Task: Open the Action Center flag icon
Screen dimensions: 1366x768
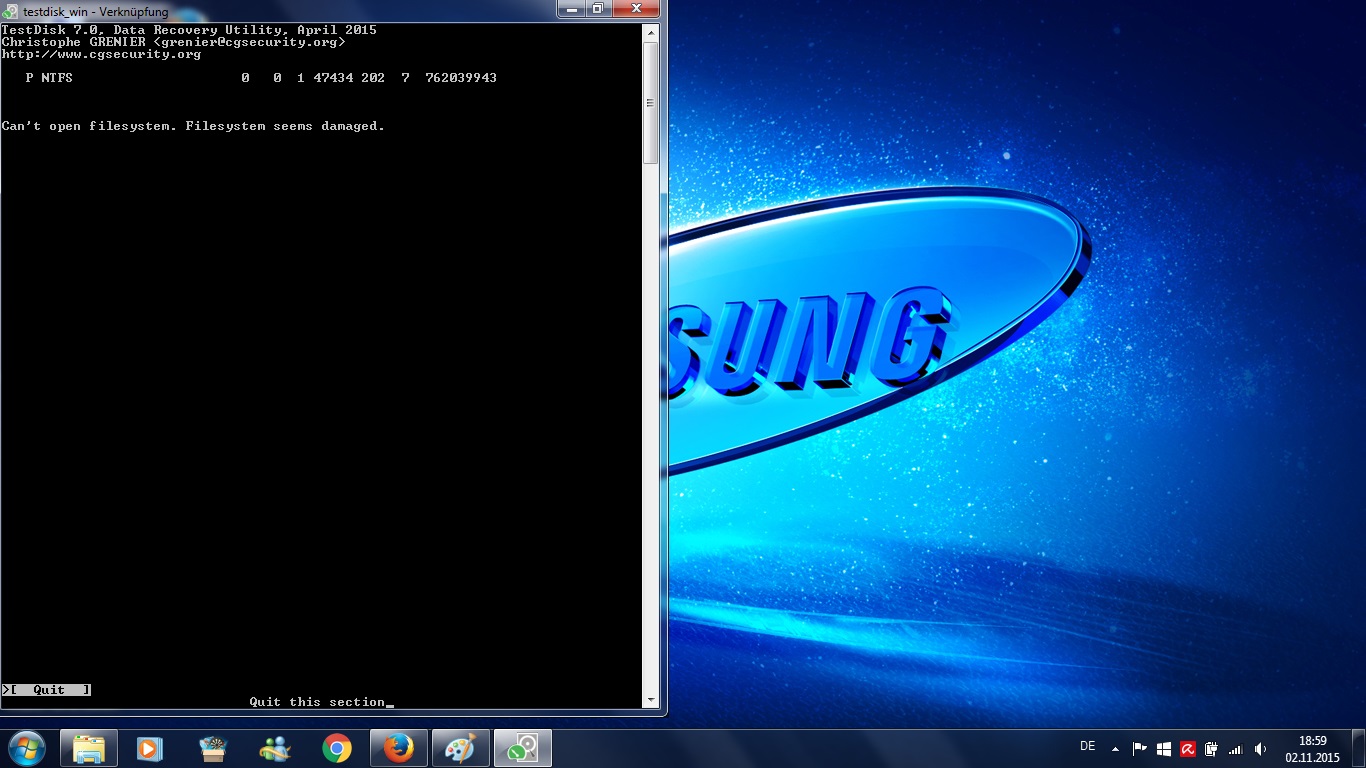Action: pos(1140,748)
